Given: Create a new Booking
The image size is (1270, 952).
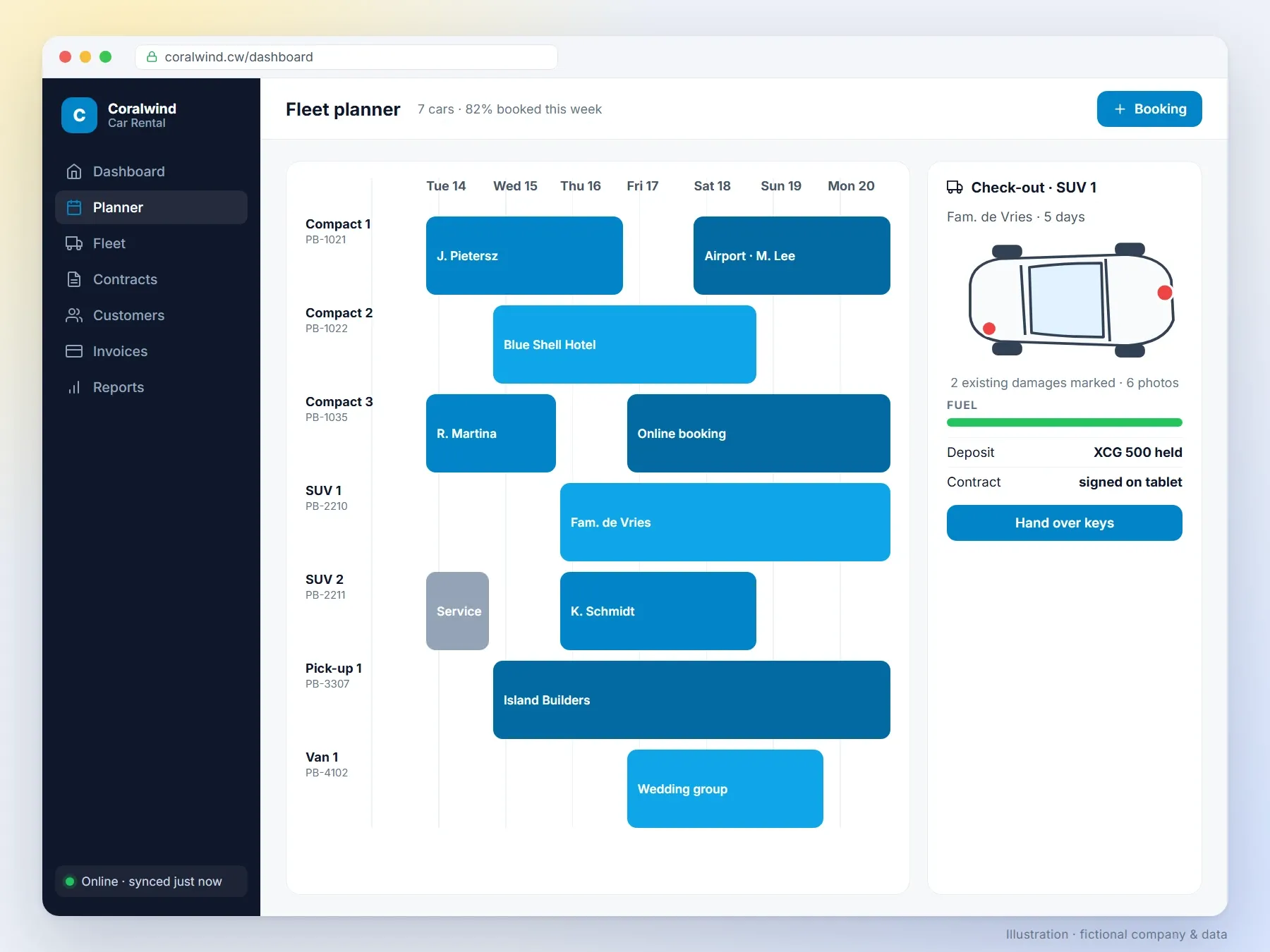Looking at the screenshot, I should click(1149, 109).
